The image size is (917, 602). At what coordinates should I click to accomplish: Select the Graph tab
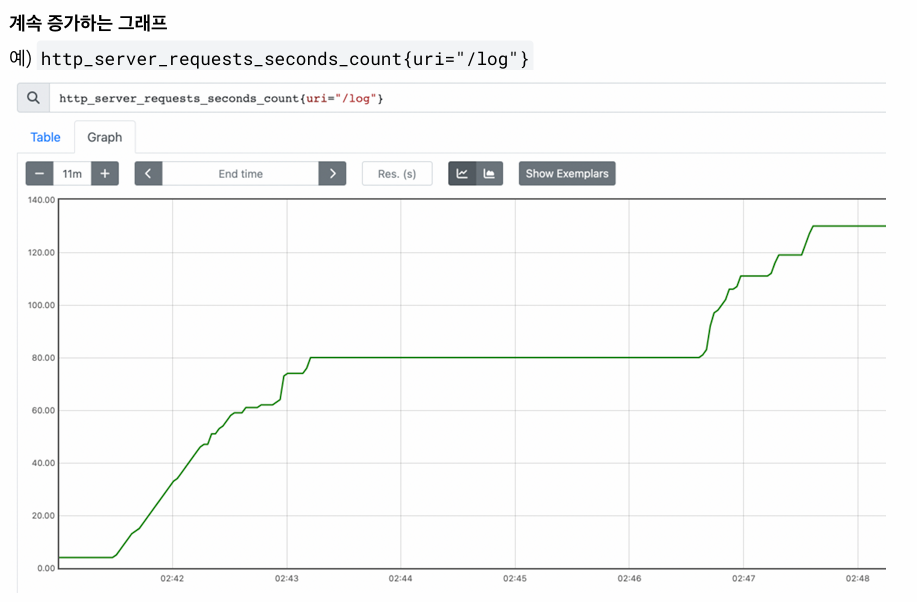pos(105,137)
